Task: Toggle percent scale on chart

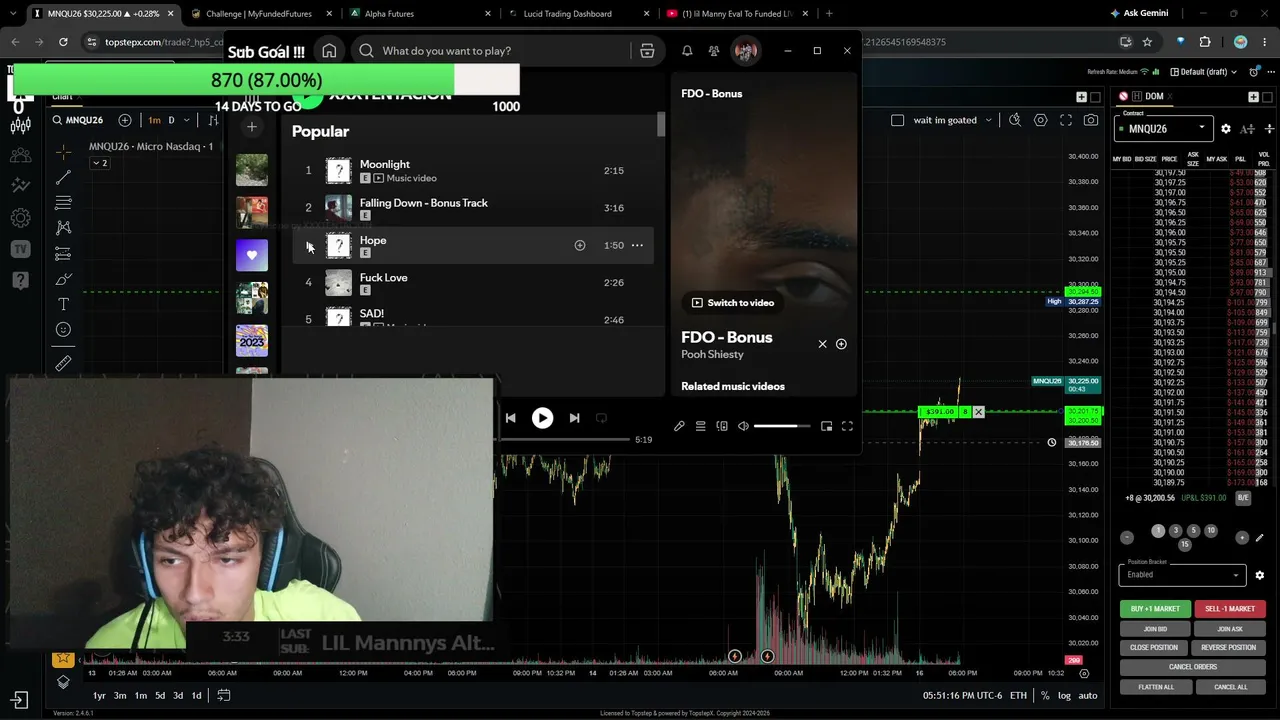Action: point(1045,695)
